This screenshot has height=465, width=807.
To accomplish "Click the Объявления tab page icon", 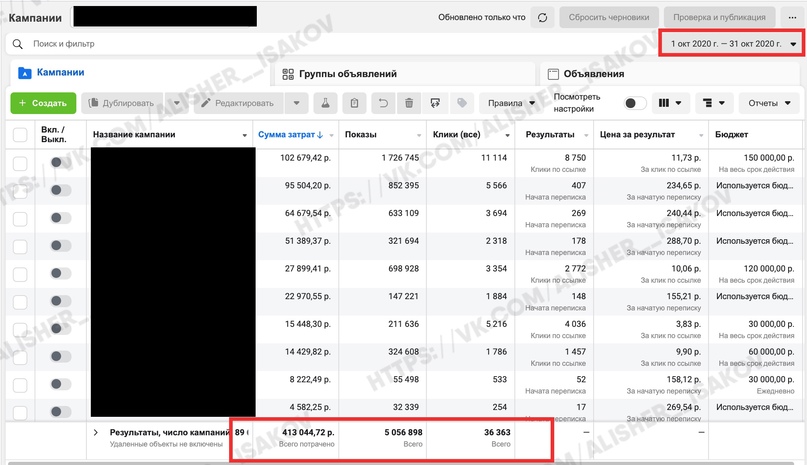I will pos(553,74).
